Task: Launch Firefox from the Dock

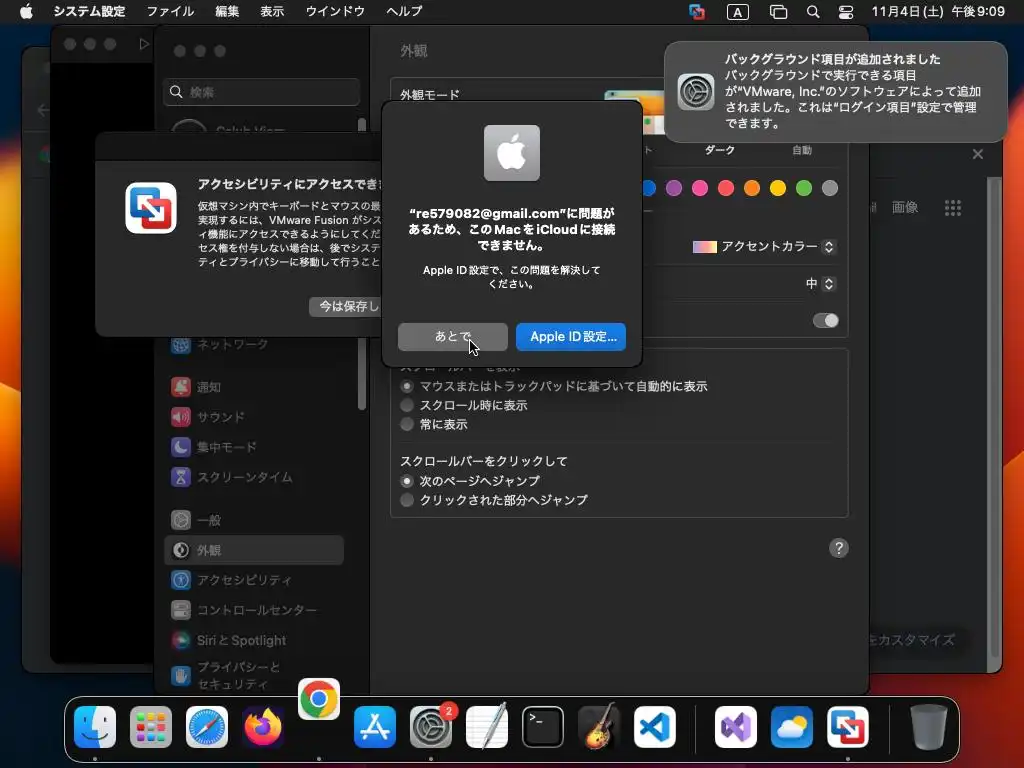Action: point(263,727)
